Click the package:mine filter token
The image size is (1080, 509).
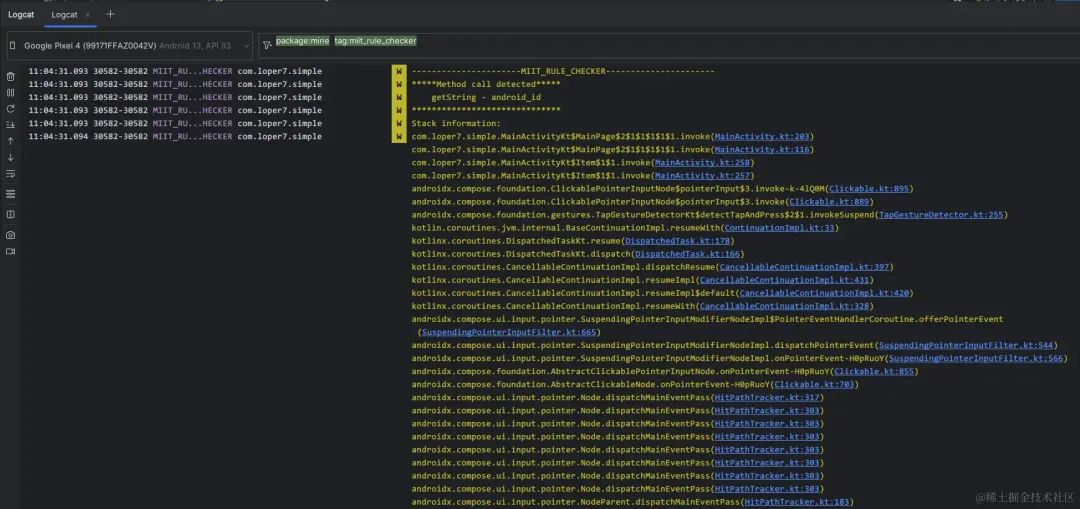pyautogui.click(x=302, y=41)
